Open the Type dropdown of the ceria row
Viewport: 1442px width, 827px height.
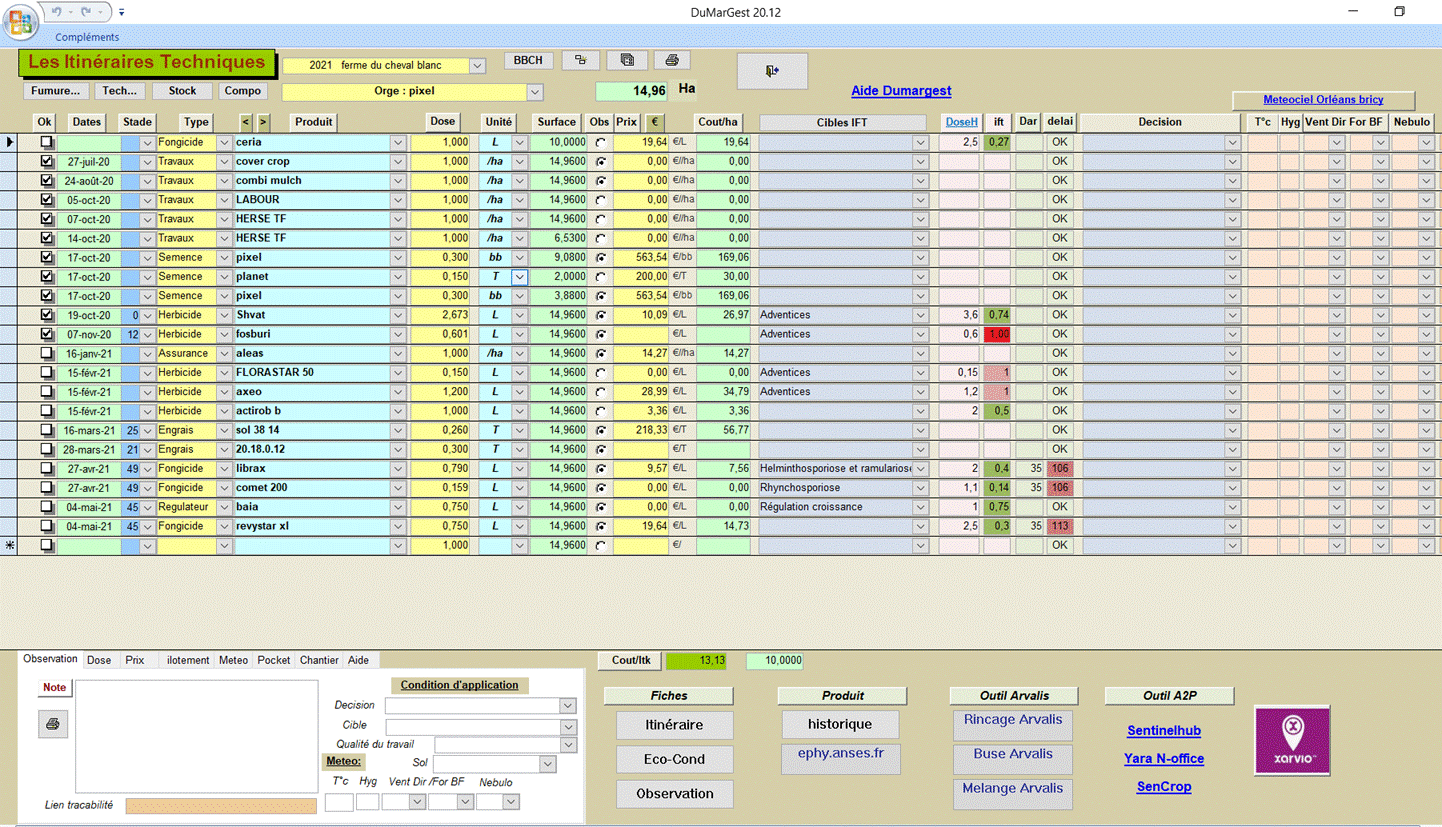(224, 143)
